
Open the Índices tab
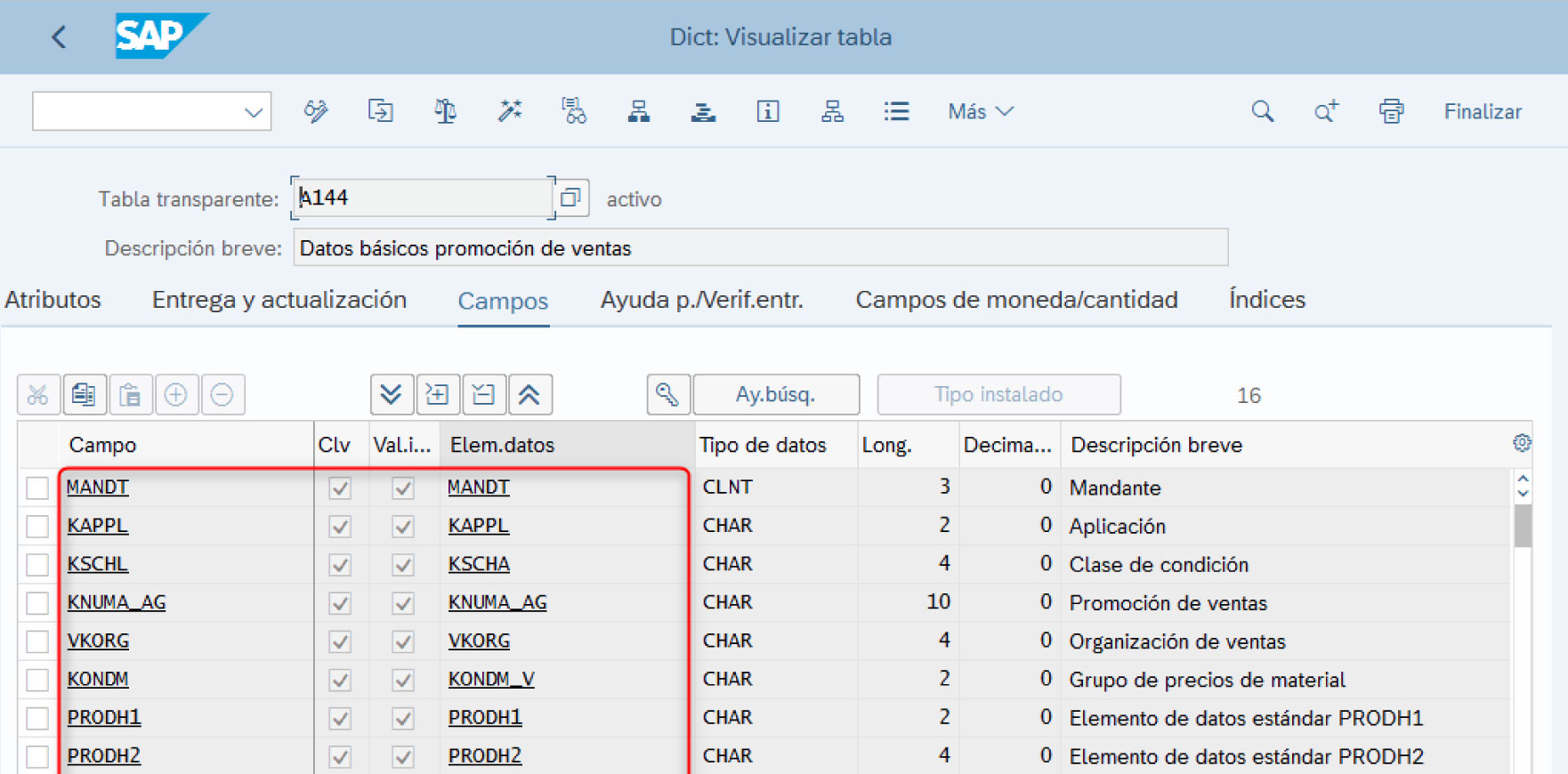[1266, 300]
